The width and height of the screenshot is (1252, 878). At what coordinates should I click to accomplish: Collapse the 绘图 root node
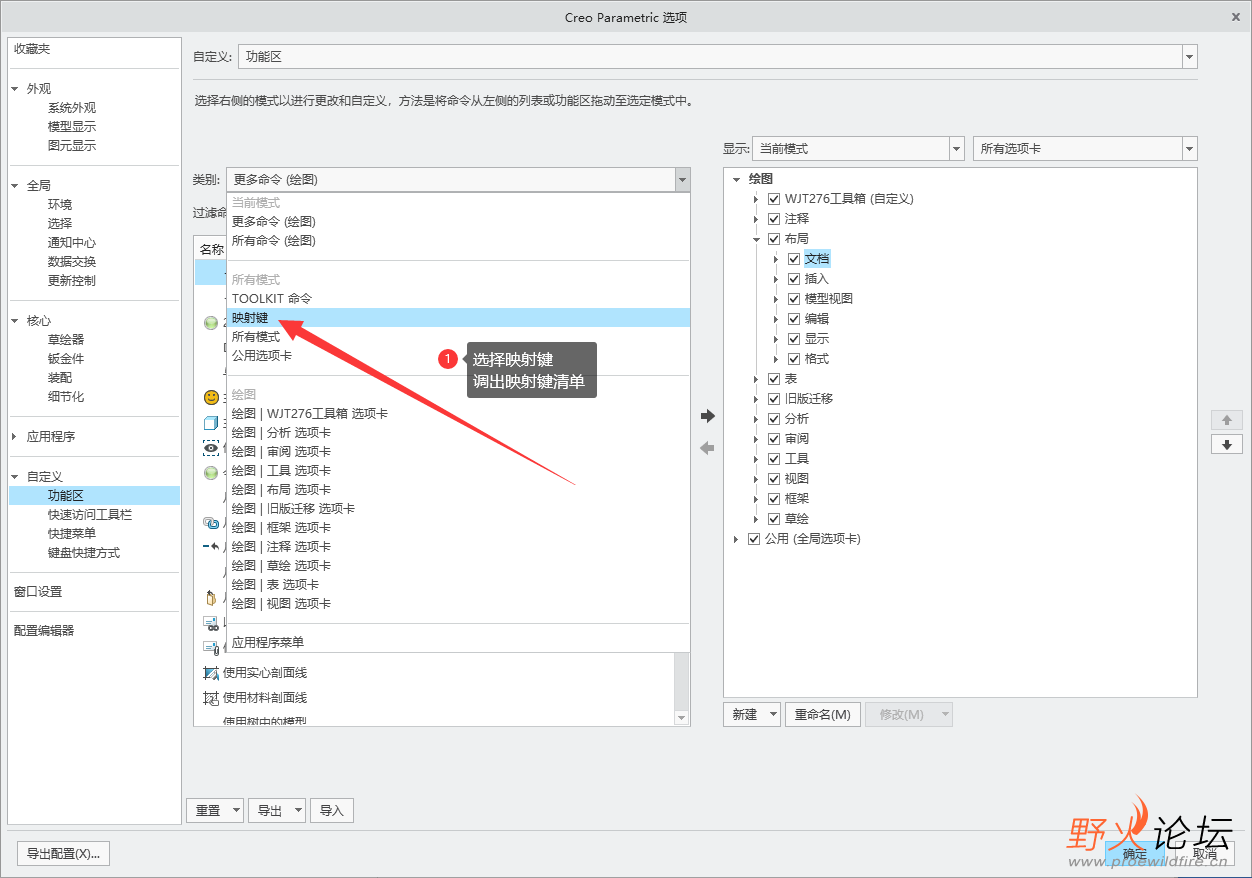[x=737, y=179]
